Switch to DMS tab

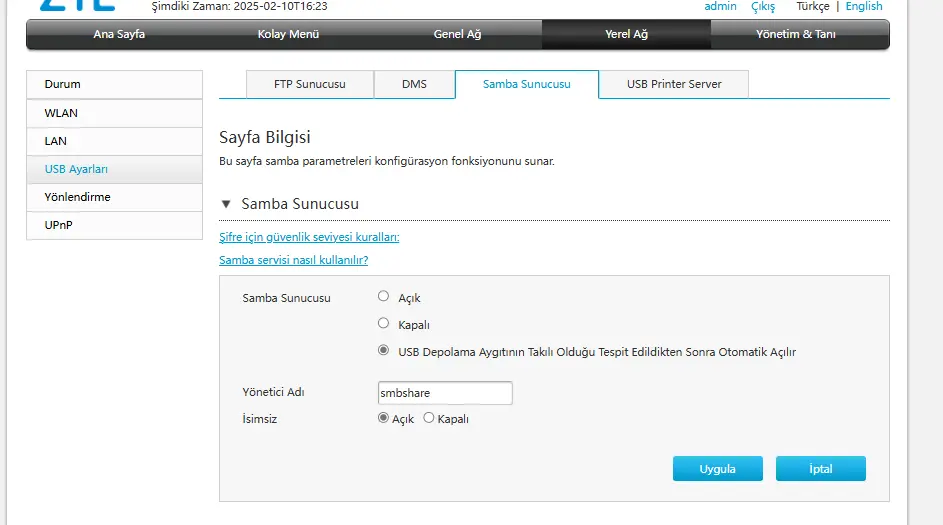pos(414,84)
